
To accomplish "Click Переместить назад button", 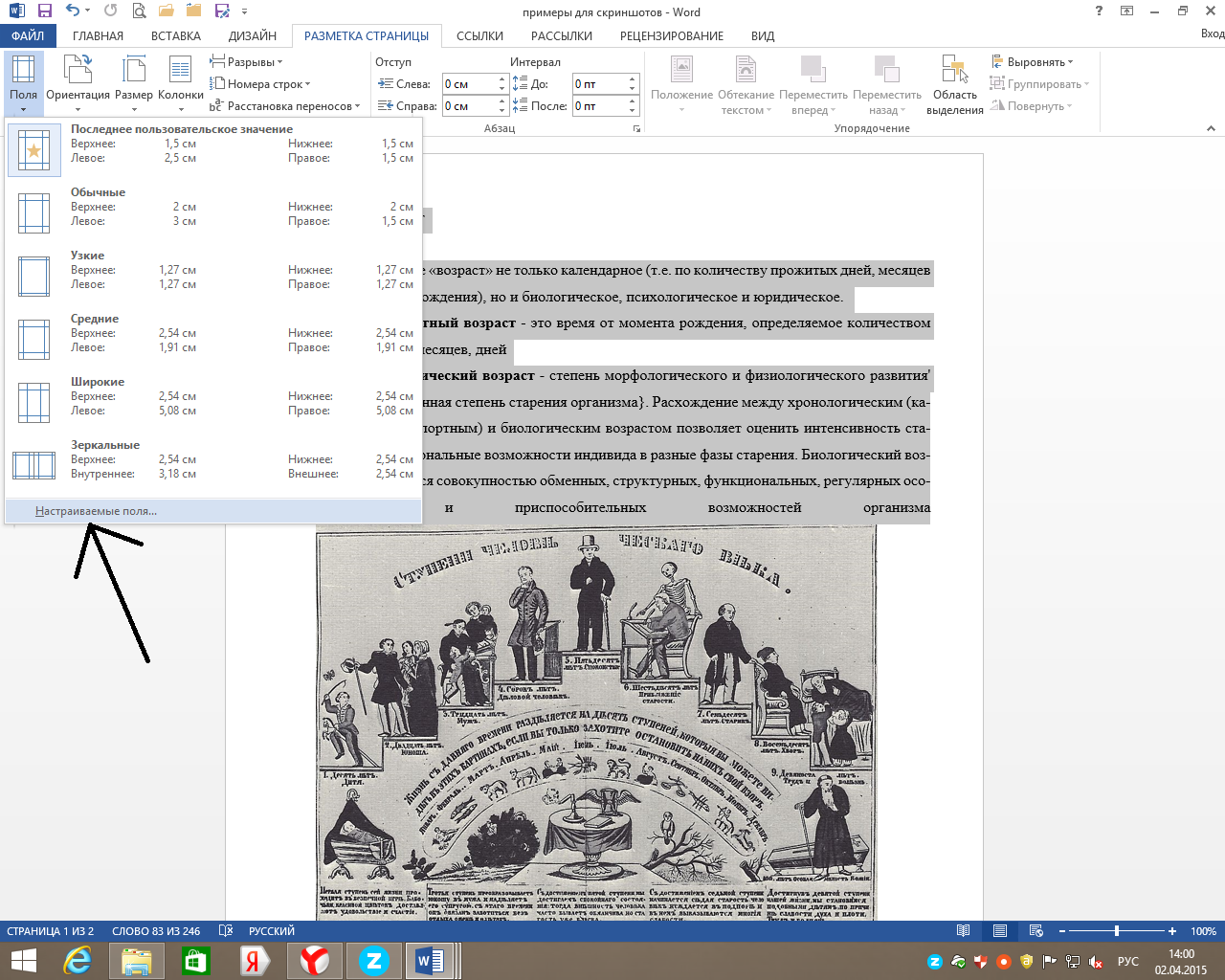I will point(887,84).
